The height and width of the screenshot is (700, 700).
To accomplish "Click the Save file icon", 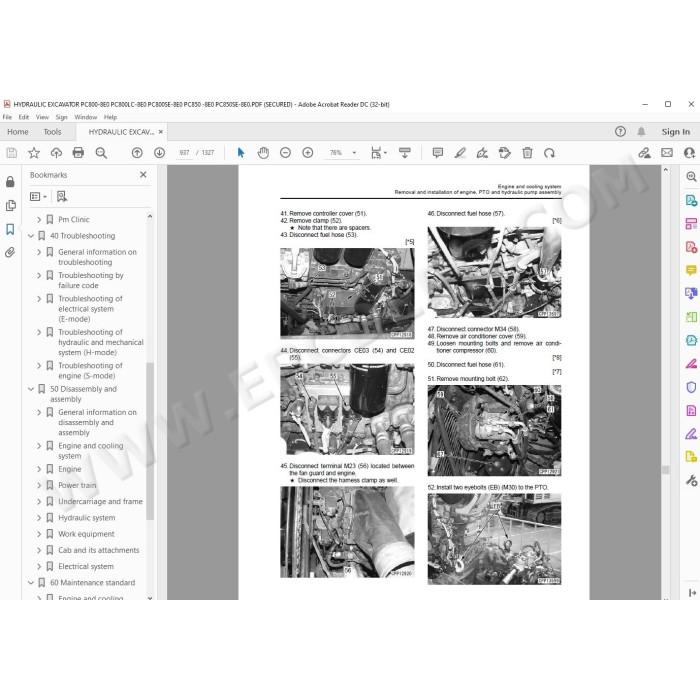I will click(12, 153).
